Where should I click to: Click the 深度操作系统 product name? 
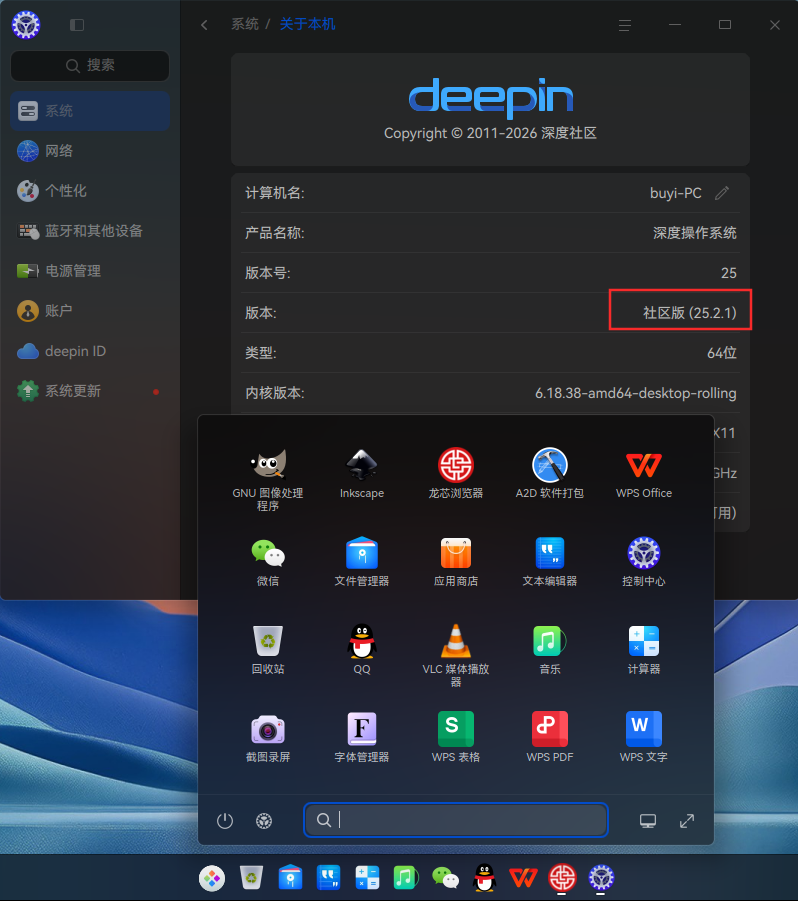pyautogui.click(x=695, y=233)
